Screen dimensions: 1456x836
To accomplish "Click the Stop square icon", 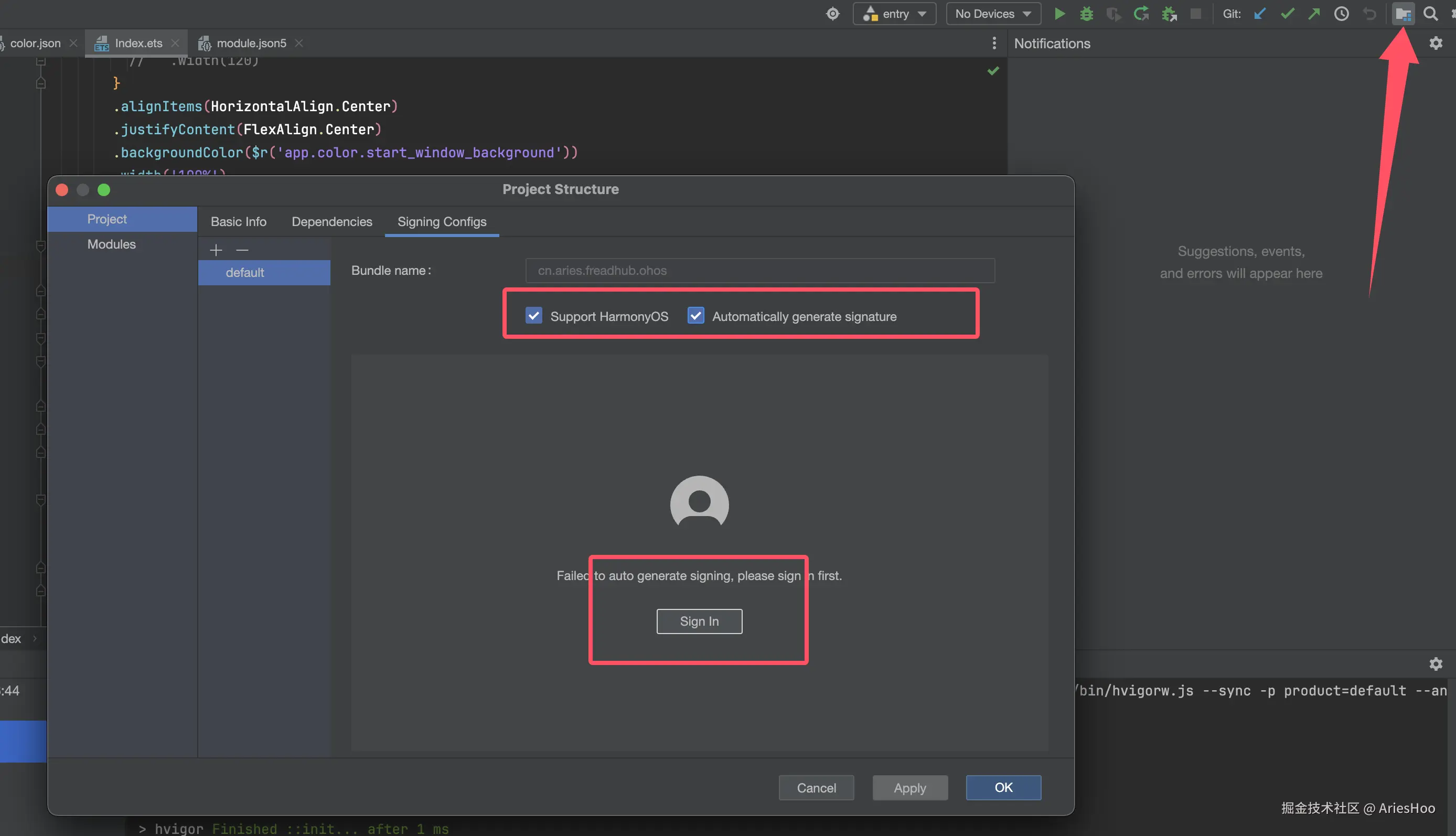I will [x=1196, y=13].
